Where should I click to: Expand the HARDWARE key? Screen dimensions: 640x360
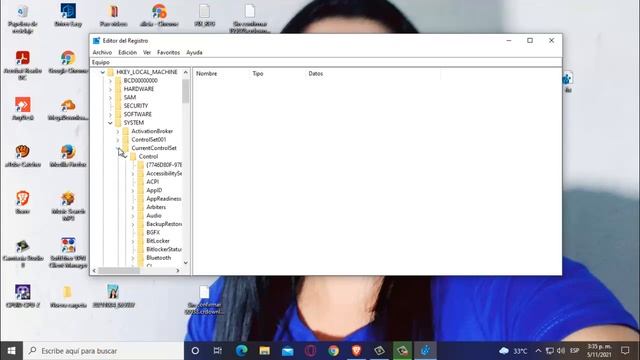click(x=110, y=89)
